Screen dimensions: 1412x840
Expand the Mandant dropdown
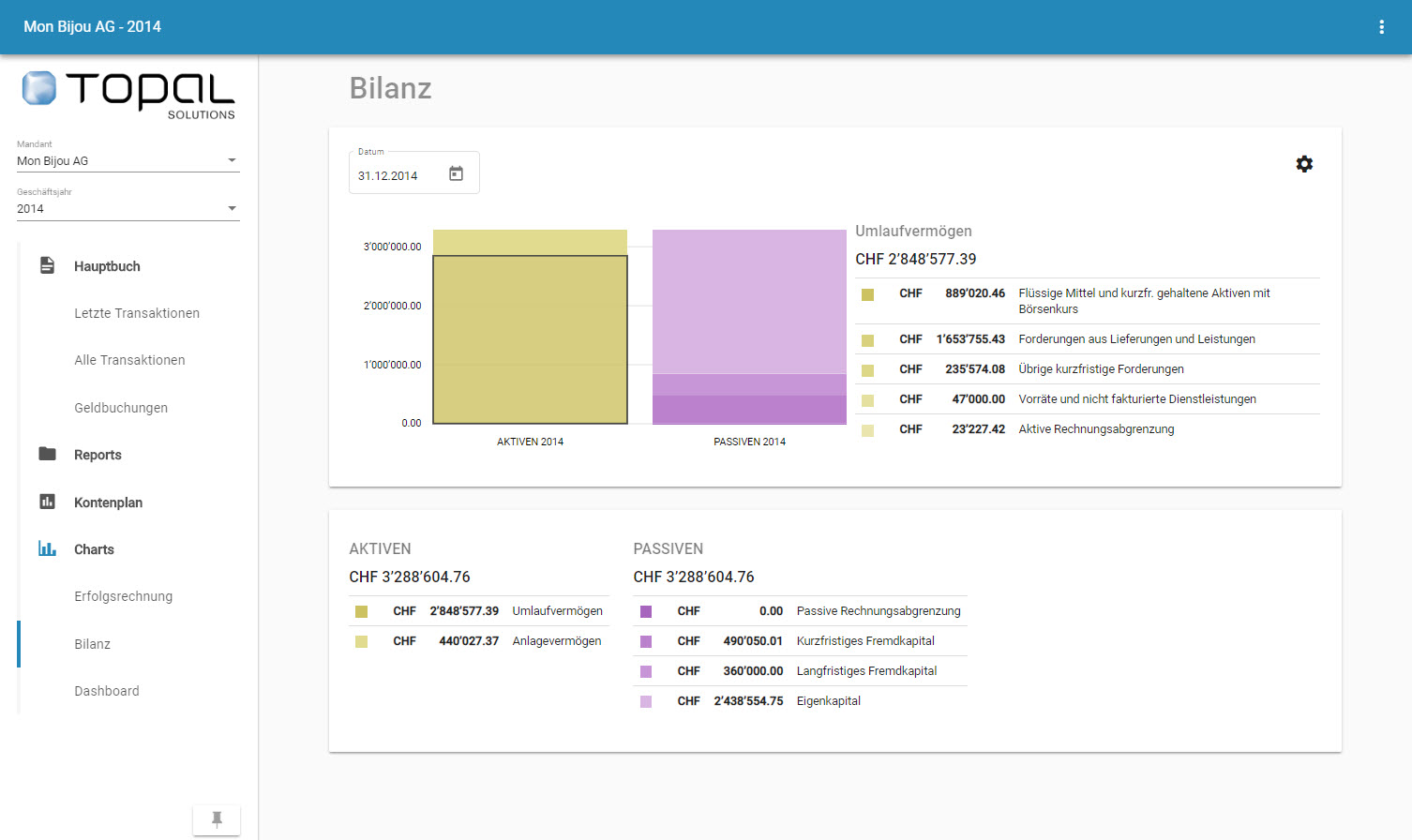[232, 160]
